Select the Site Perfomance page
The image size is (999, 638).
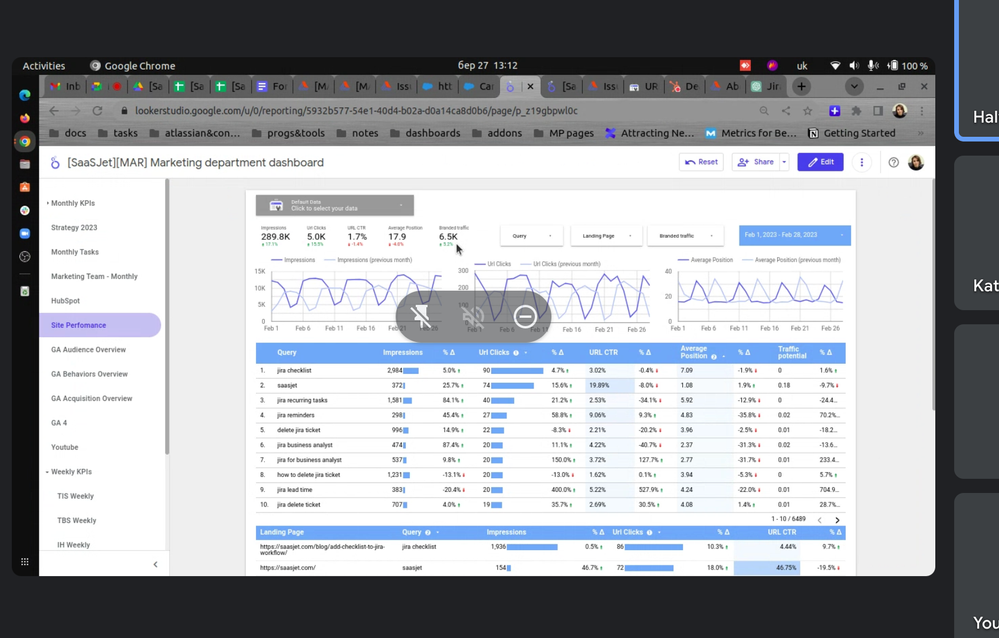pos(100,325)
